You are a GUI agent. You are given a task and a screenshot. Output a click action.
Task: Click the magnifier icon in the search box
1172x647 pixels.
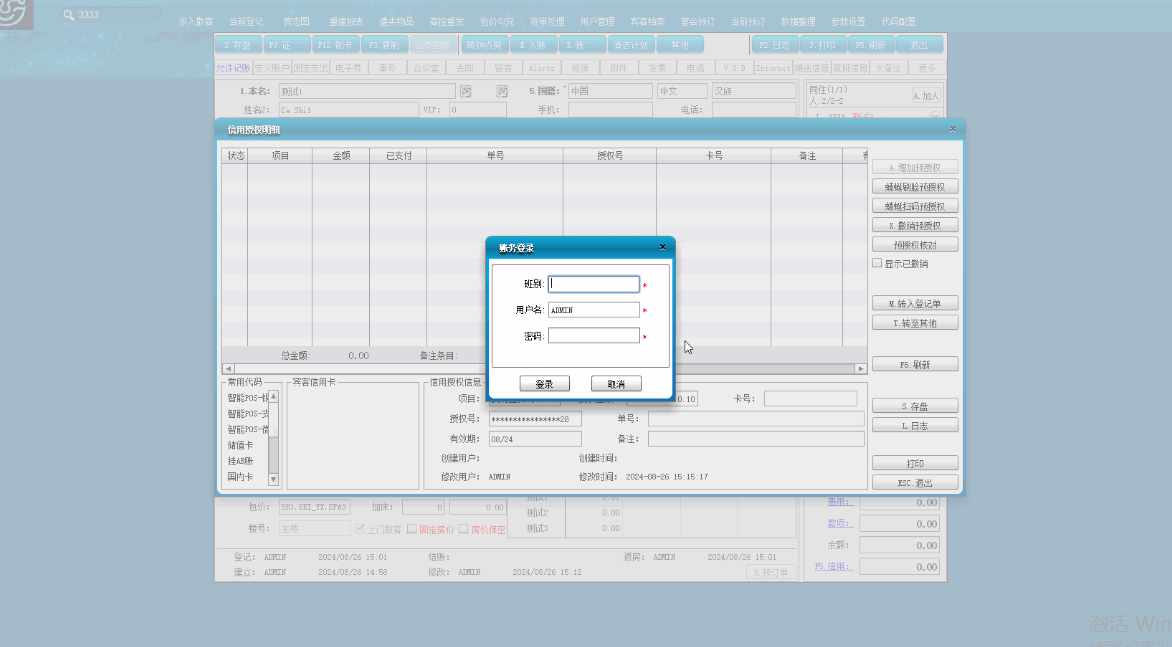pyautogui.click(x=69, y=15)
